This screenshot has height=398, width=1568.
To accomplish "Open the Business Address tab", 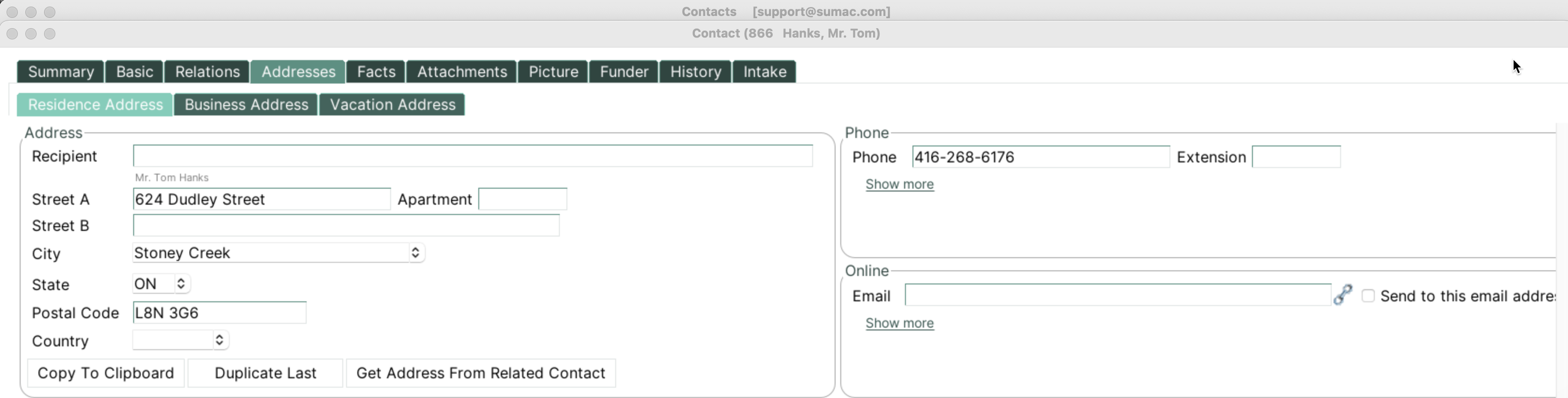I will [x=246, y=104].
